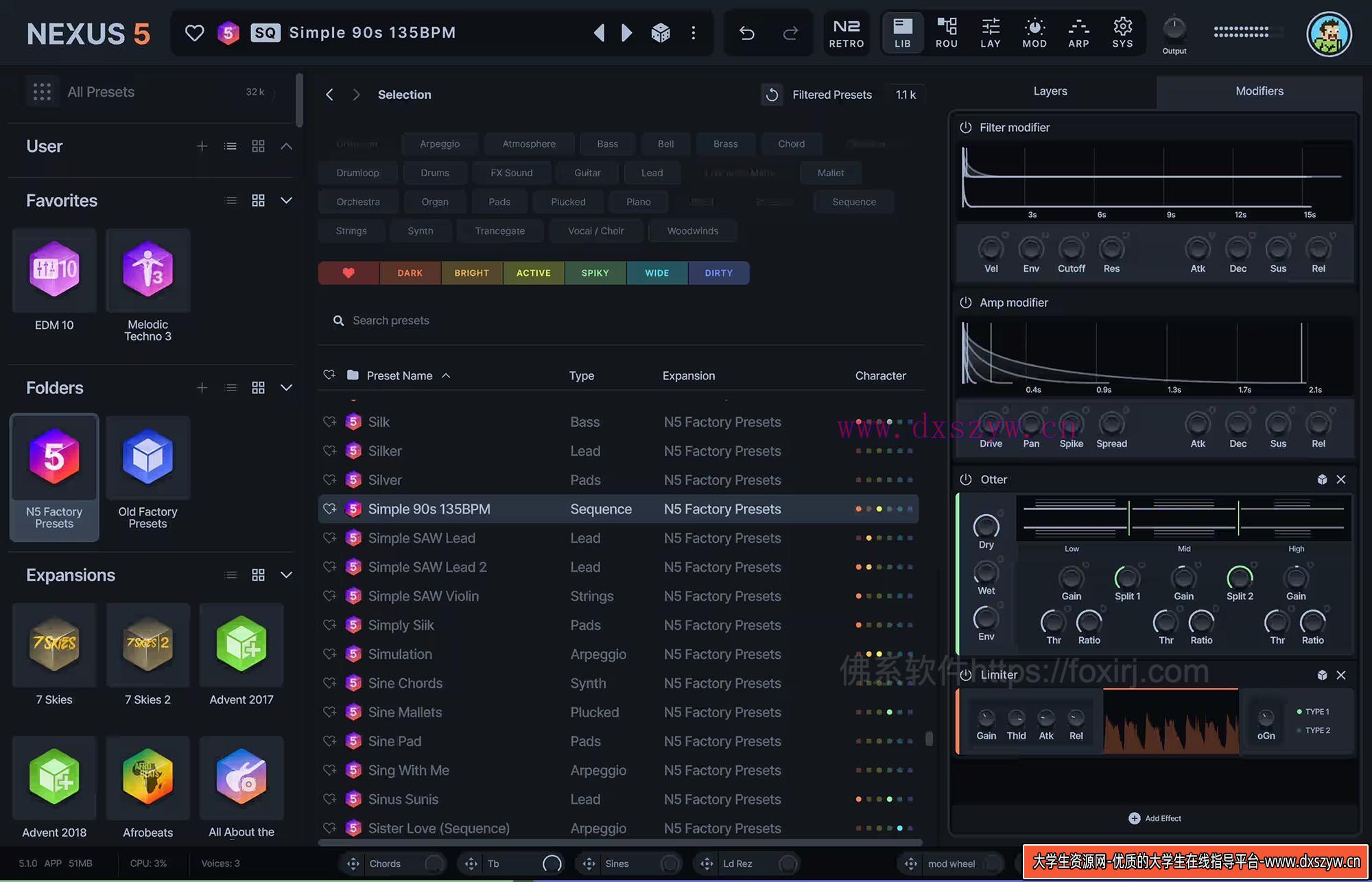Switch to the Layers tab
The height and width of the screenshot is (882, 1372).
pyautogui.click(x=1050, y=91)
